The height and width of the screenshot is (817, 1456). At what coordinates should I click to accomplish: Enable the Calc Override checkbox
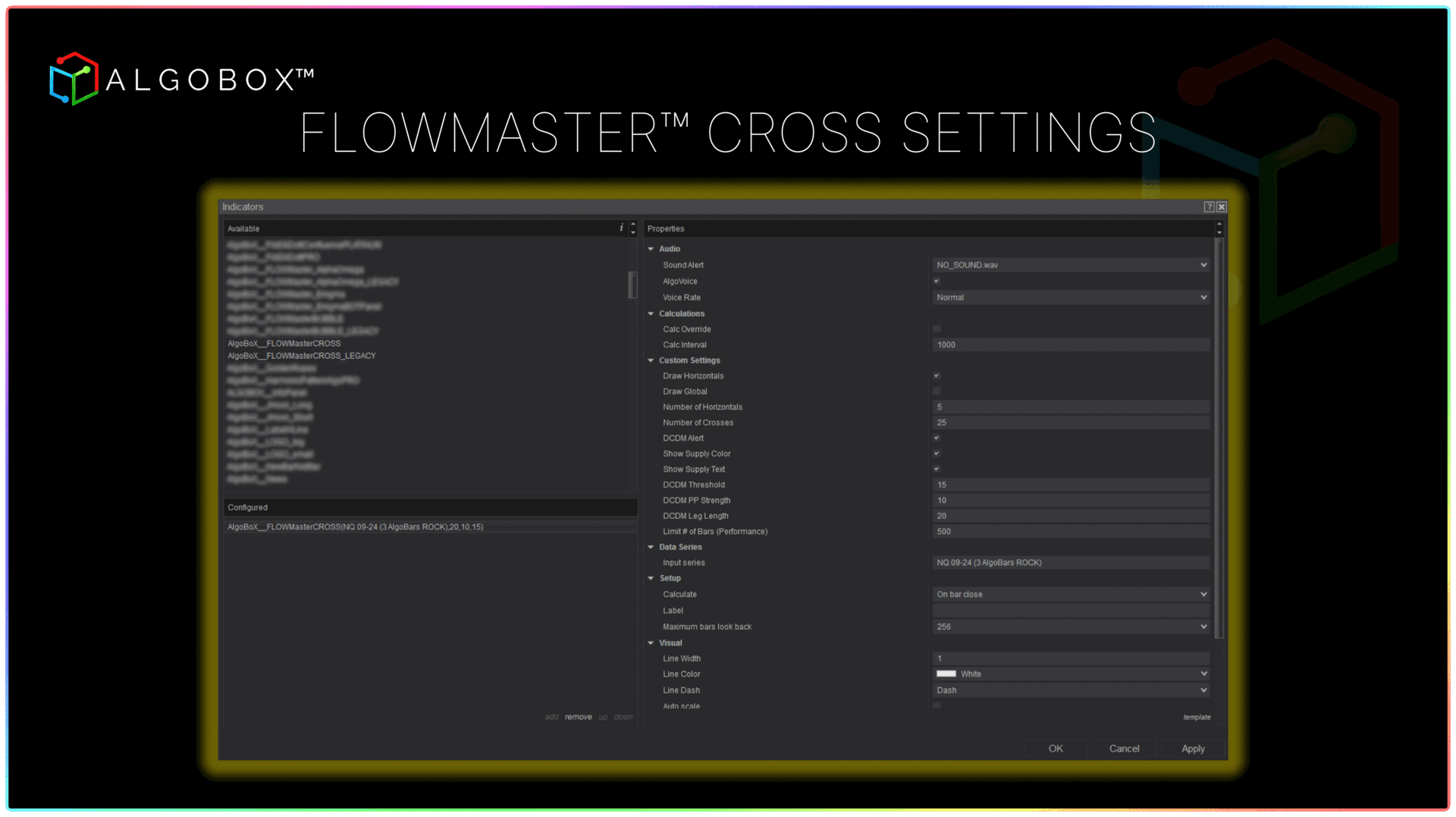click(x=937, y=328)
